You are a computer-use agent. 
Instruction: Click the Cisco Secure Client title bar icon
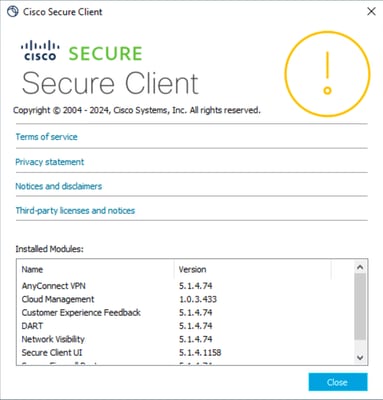[x=13, y=12]
